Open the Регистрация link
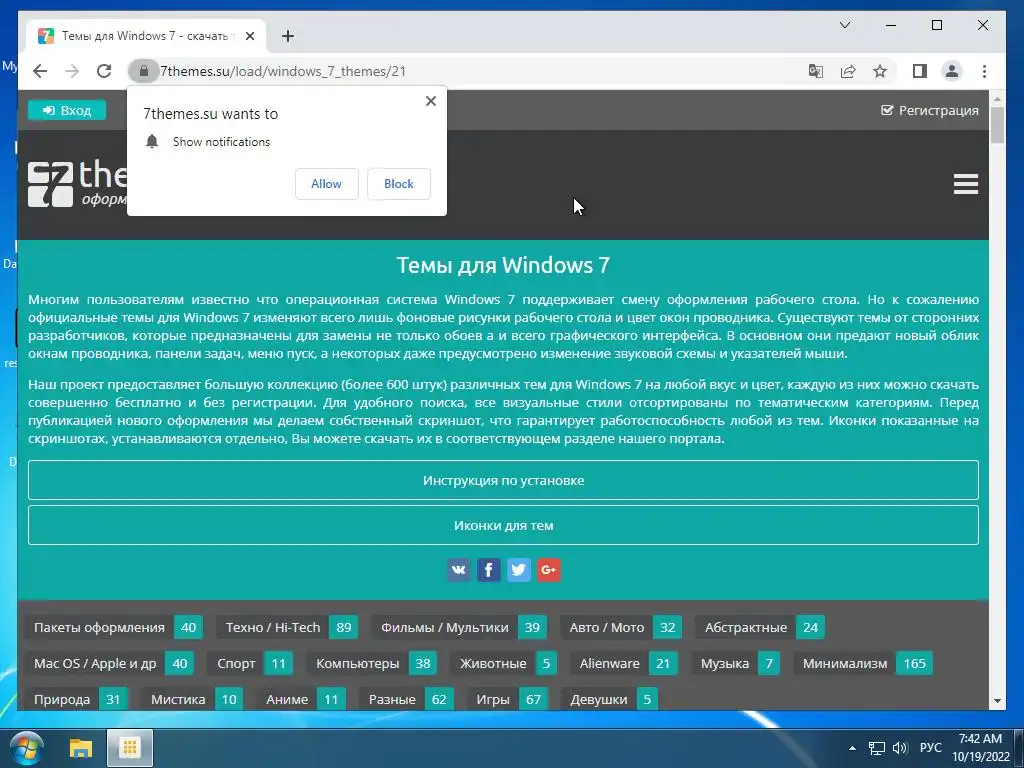The width and height of the screenshot is (1024, 768). click(x=929, y=110)
